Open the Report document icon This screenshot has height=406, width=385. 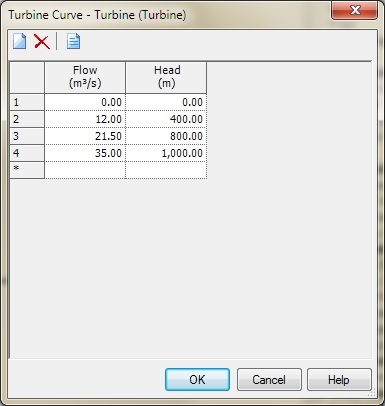pos(73,42)
